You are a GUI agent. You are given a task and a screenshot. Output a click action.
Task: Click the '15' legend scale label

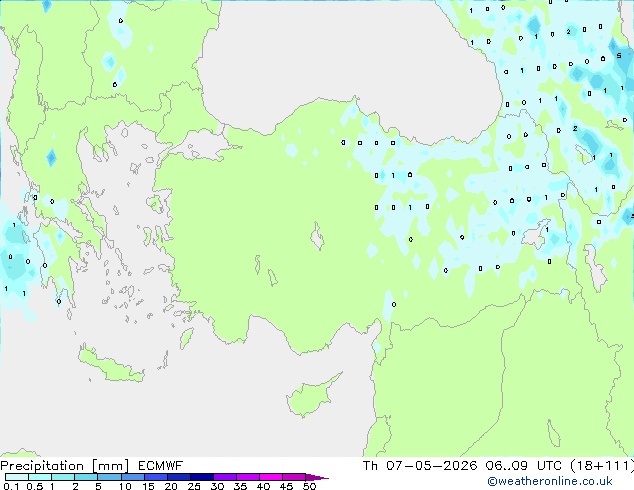tap(148, 486)
